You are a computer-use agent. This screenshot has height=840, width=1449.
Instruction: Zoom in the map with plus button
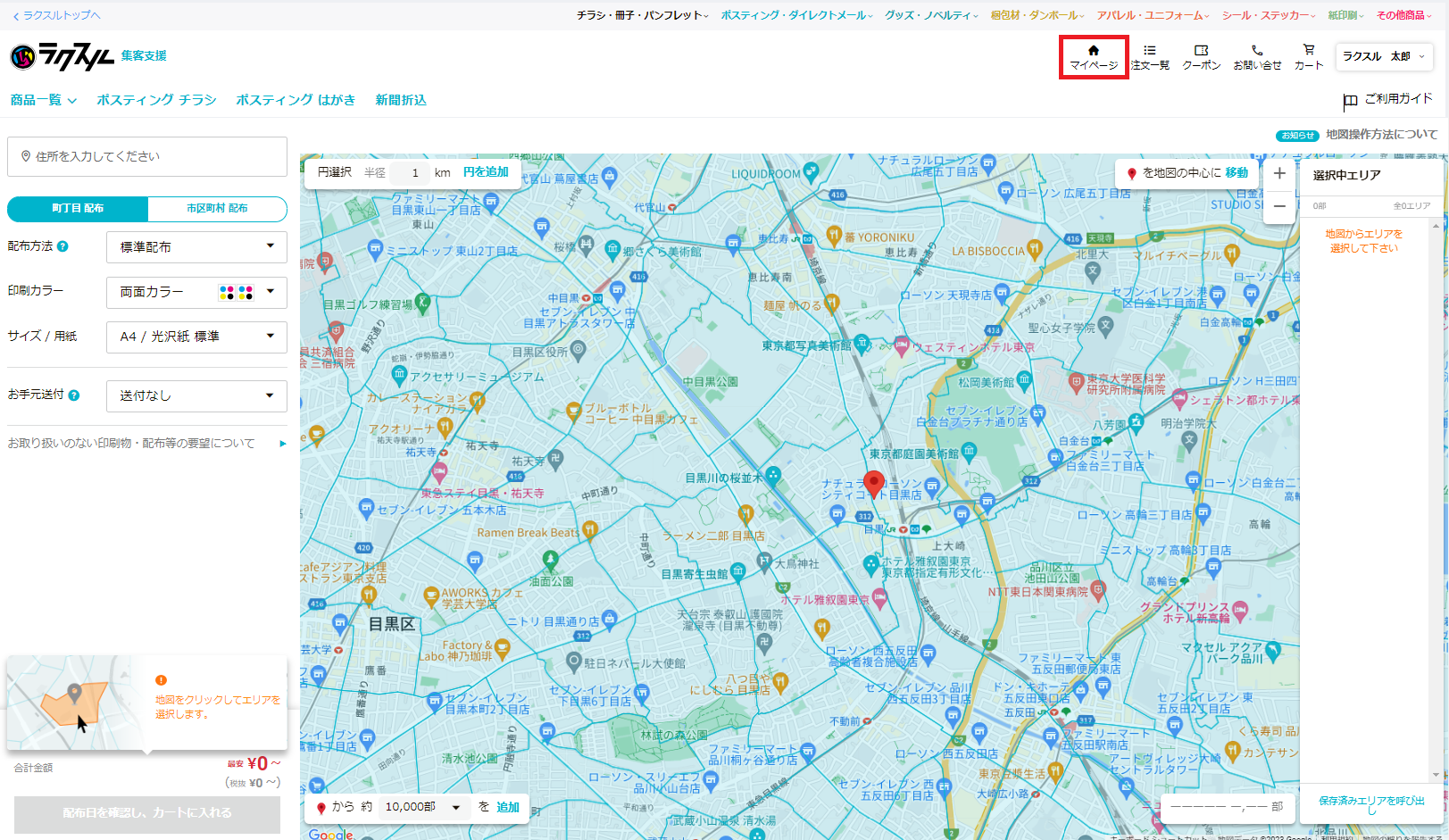click(x=1279, y=173)
